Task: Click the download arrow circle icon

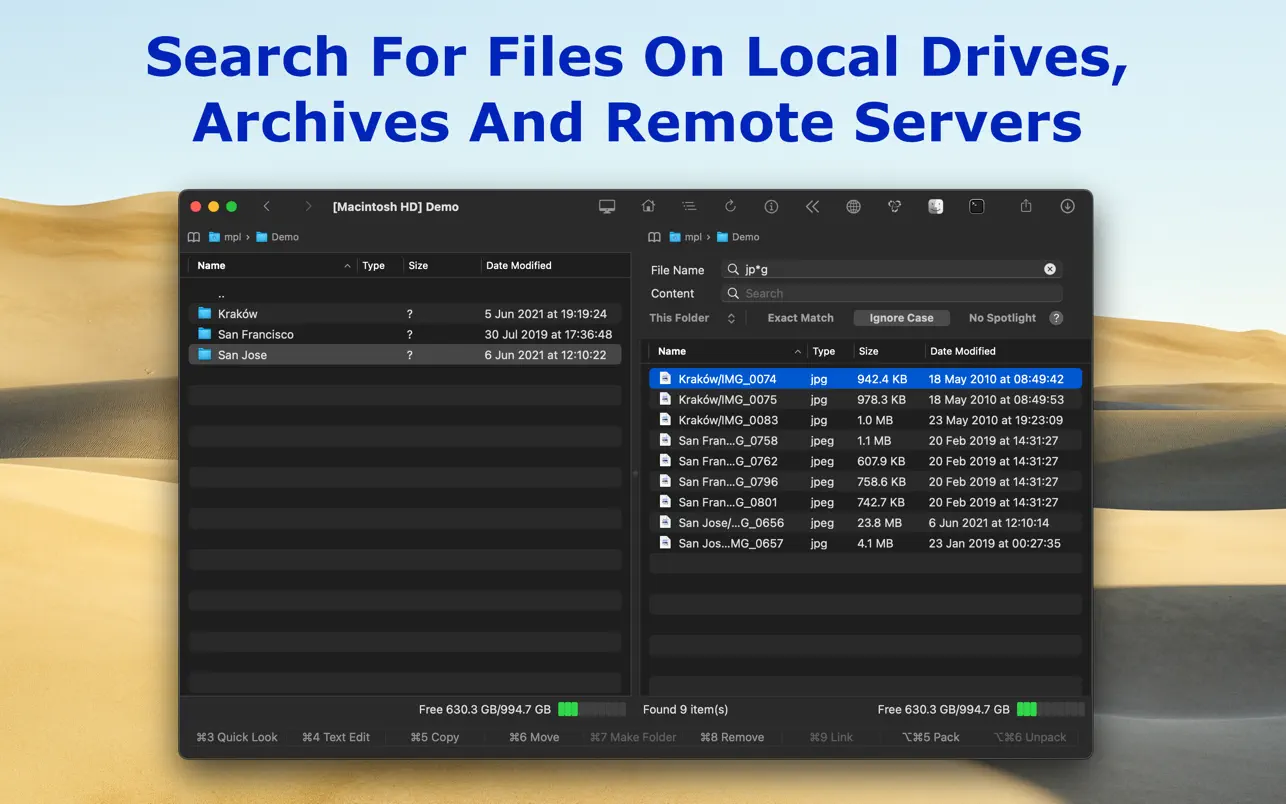Action: pyautogui.click(x=1067, y=206)
